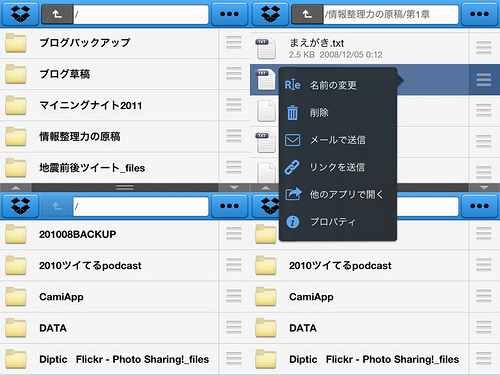Click the /情報整理力の原稿/第1章 path field
Screen dimensions: 500x375
(391, 14)
